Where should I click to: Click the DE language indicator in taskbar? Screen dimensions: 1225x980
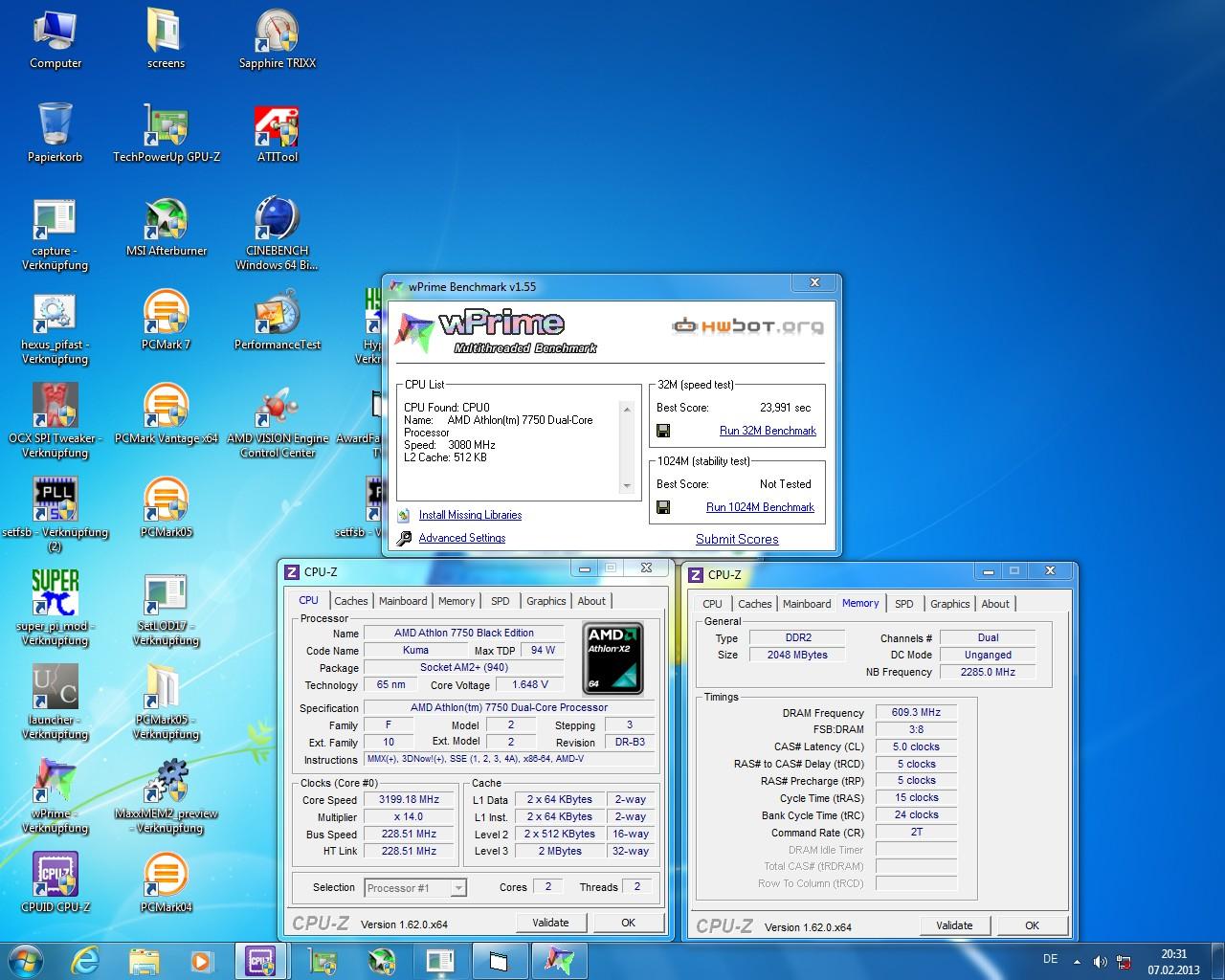(x=1050, y=959)
